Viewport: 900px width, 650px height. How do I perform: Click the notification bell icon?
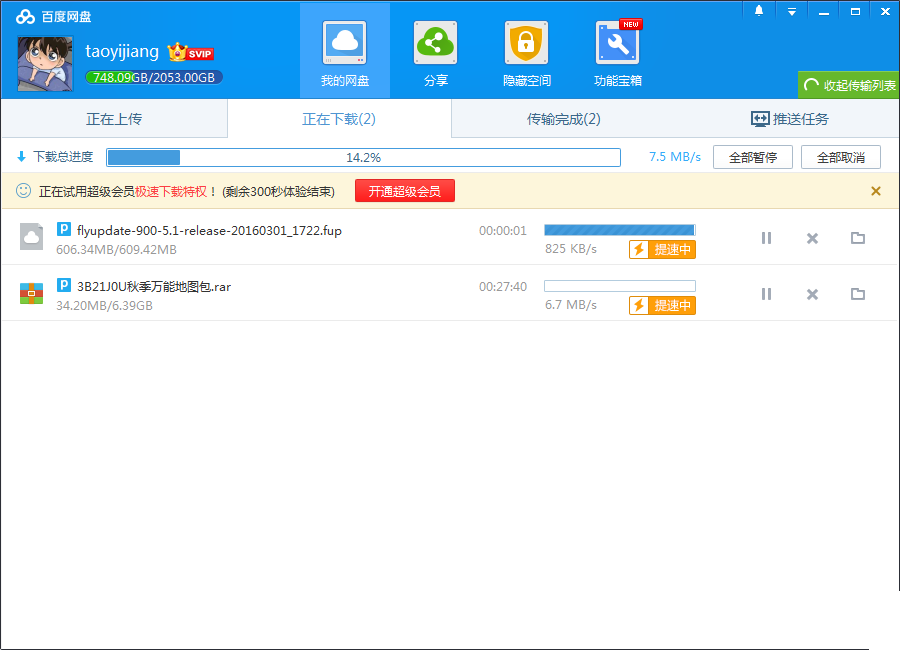(758, 11)
